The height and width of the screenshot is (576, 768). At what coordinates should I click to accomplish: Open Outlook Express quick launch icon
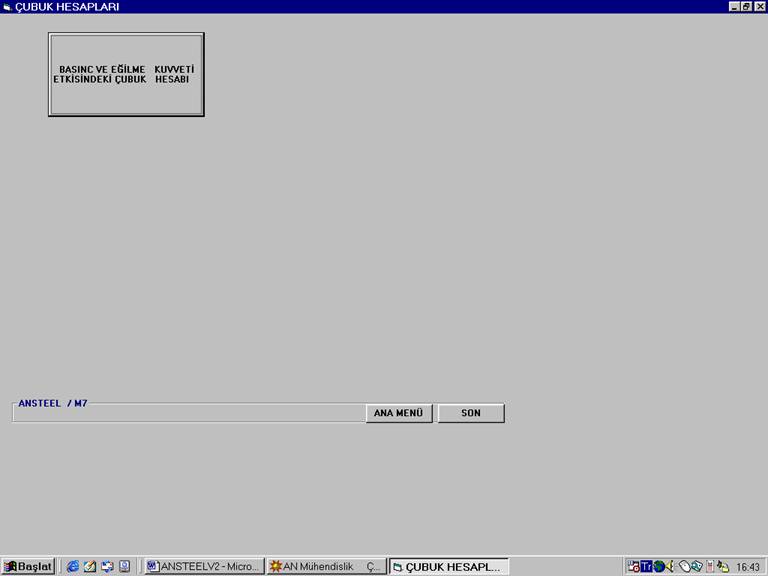pyautogui.click(x=107, y=566)
